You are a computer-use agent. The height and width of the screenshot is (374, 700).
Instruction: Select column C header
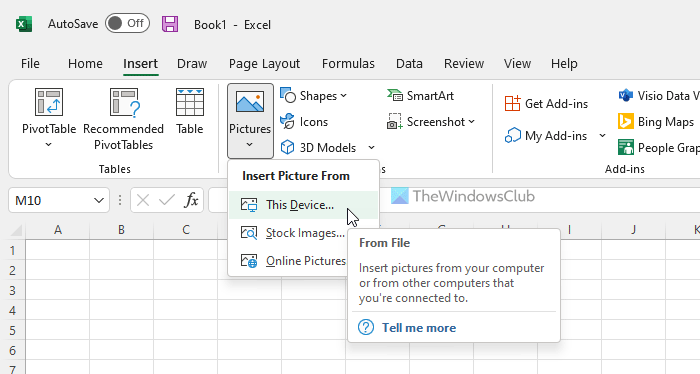186,230
